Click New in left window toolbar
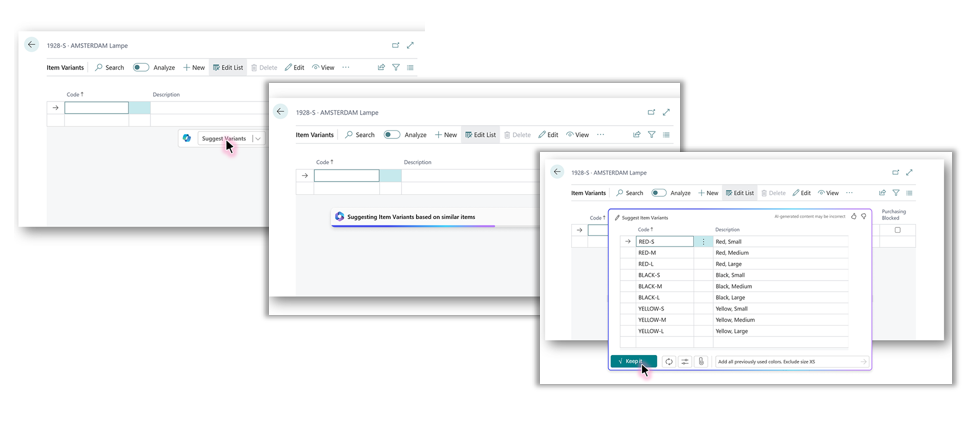Screen dimensions: 977x428 [194, 67]
